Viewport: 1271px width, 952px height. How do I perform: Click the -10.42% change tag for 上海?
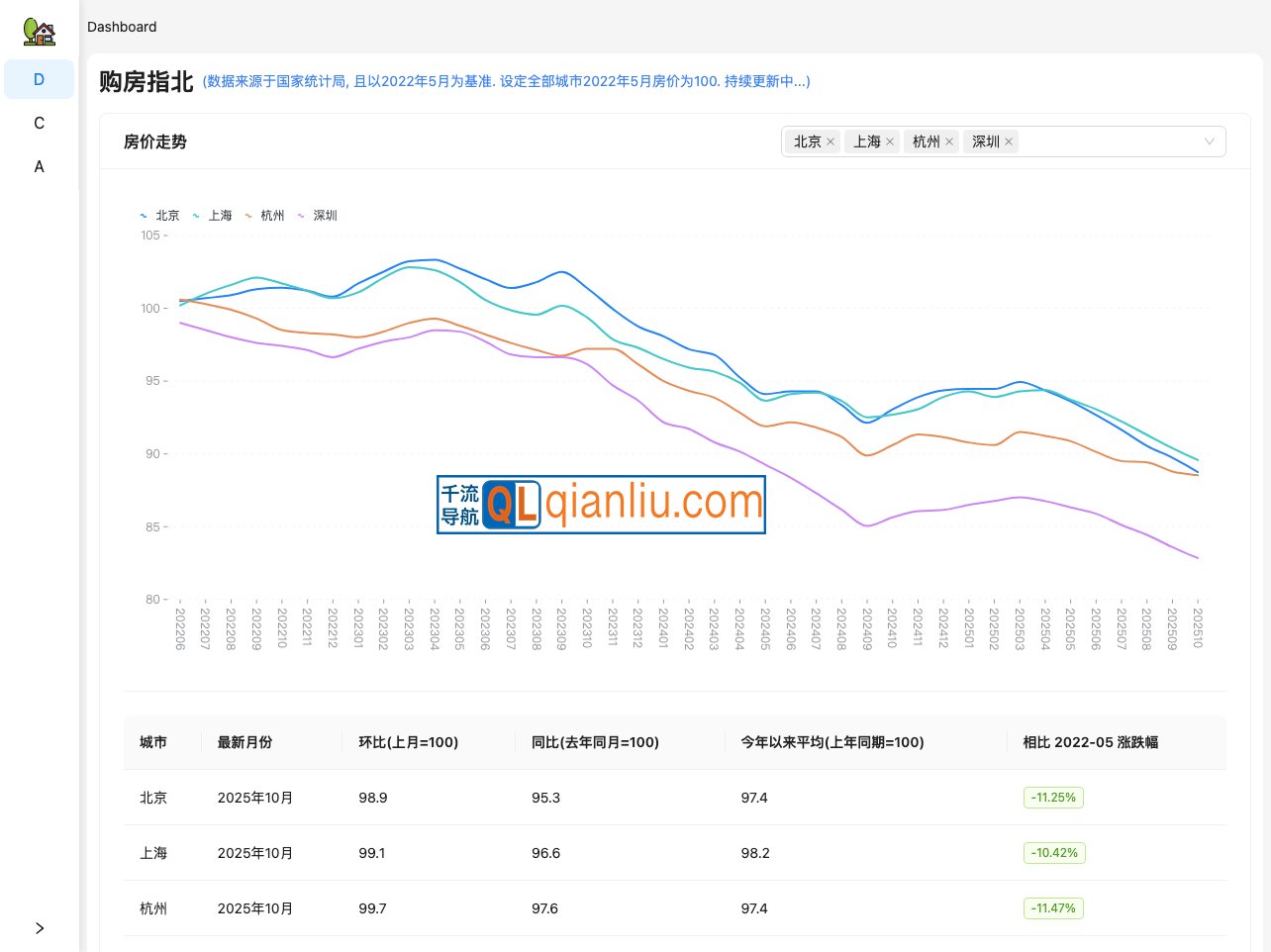coord(1054,853)
